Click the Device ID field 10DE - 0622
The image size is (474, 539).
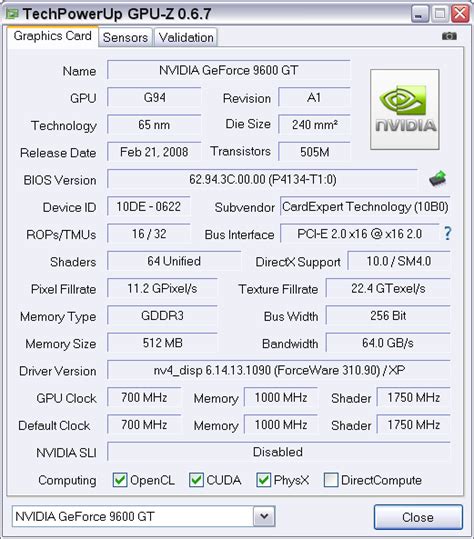(x=149, y=206)
